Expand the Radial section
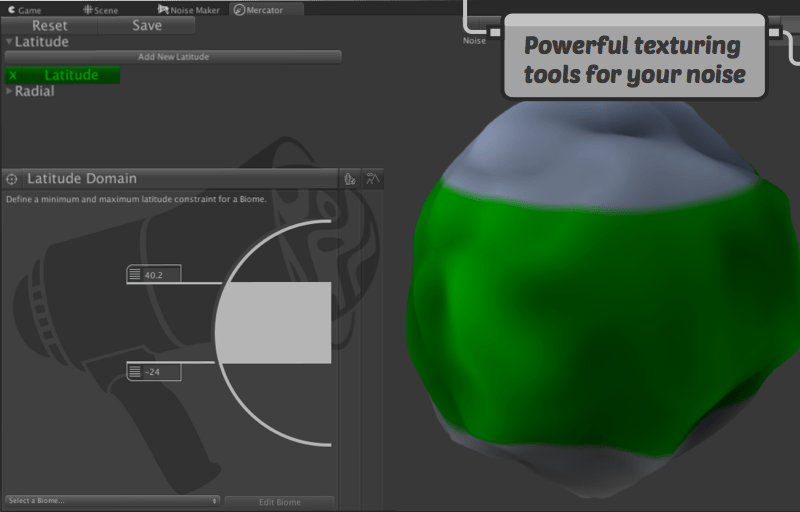 click(x=9, y=91)
